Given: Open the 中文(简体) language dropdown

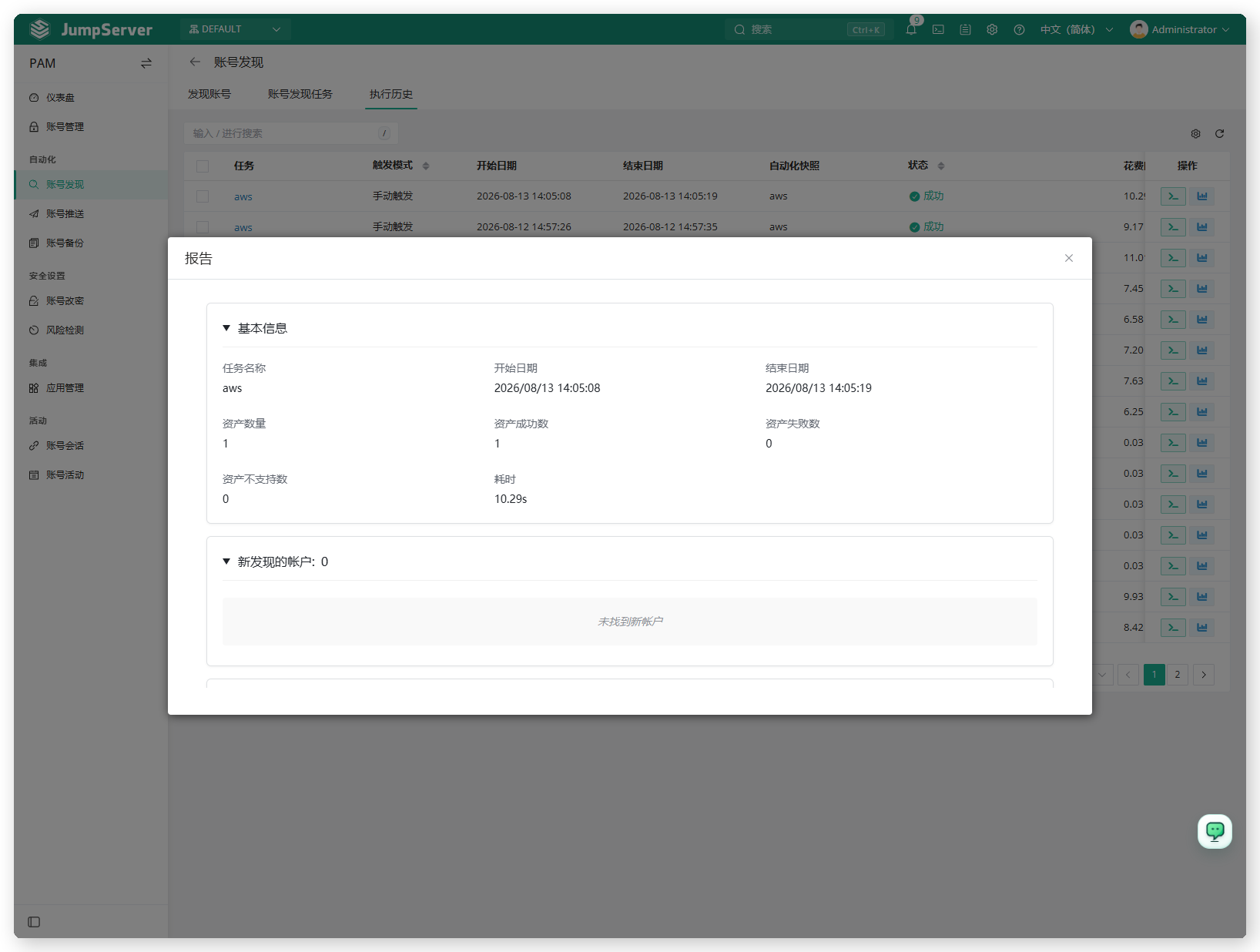Looking at the screenshot, I should pos(1076,29).
